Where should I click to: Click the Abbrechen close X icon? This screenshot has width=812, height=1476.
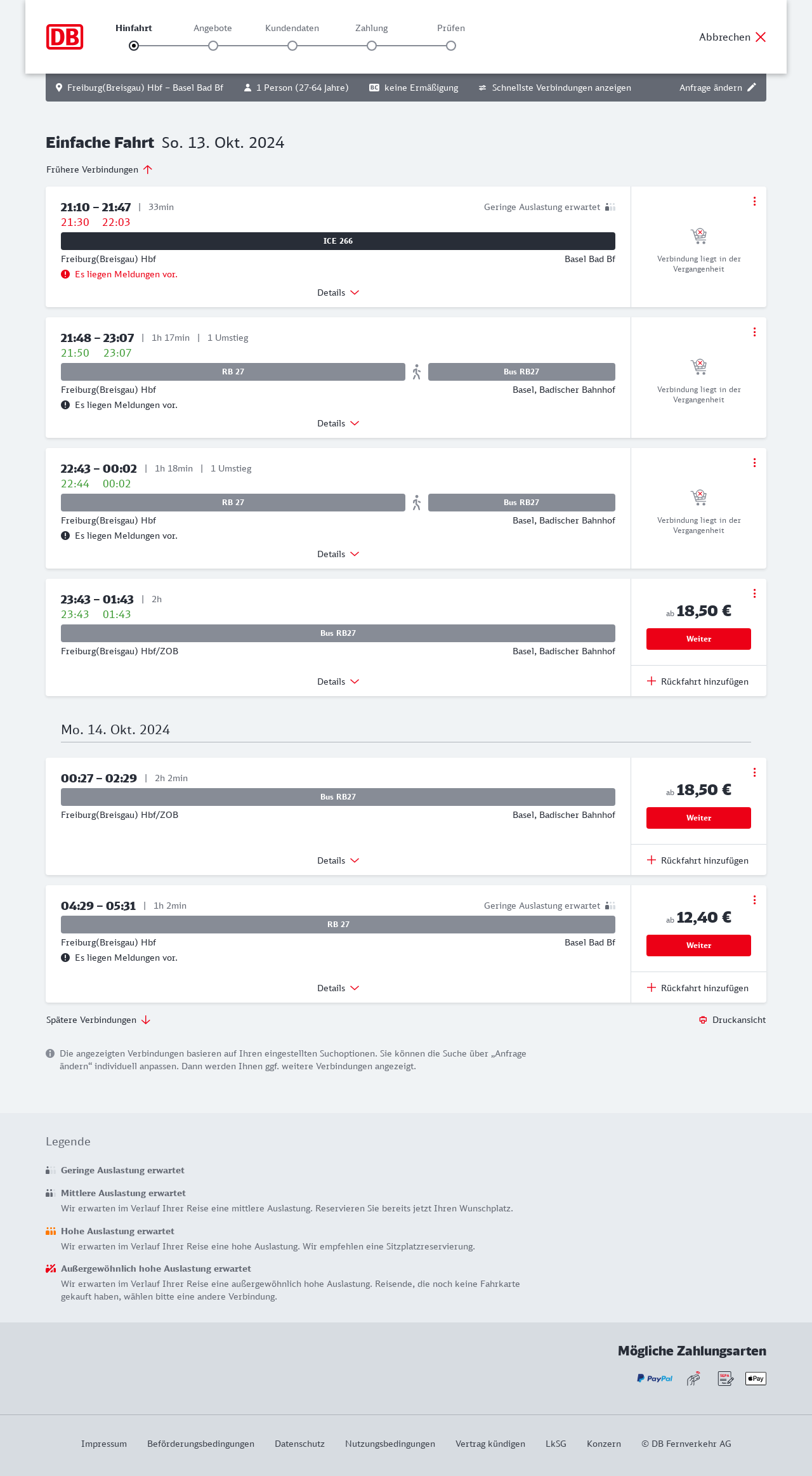(x=761, y=37)
